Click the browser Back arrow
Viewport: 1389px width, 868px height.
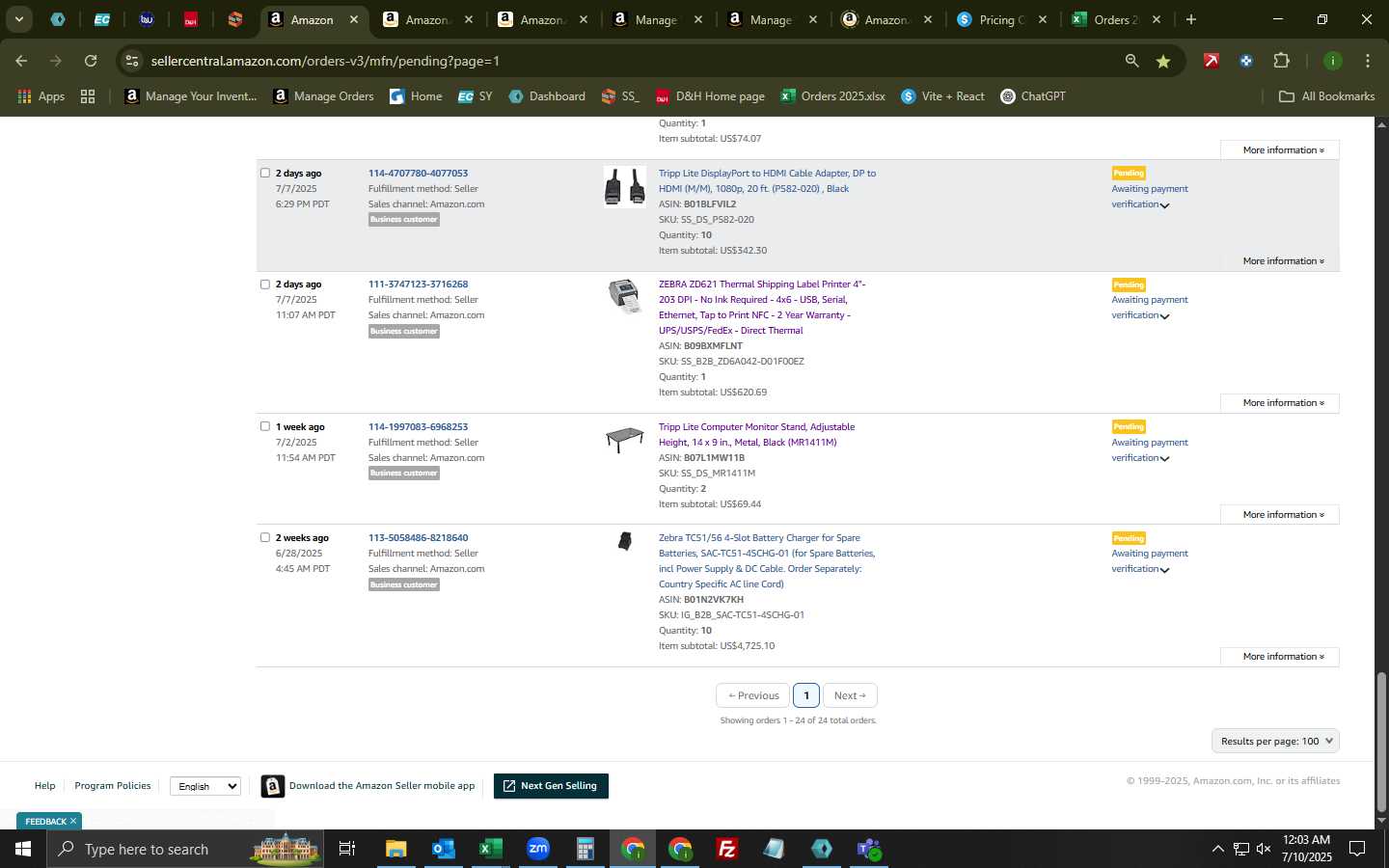click(x=21, y=61)
